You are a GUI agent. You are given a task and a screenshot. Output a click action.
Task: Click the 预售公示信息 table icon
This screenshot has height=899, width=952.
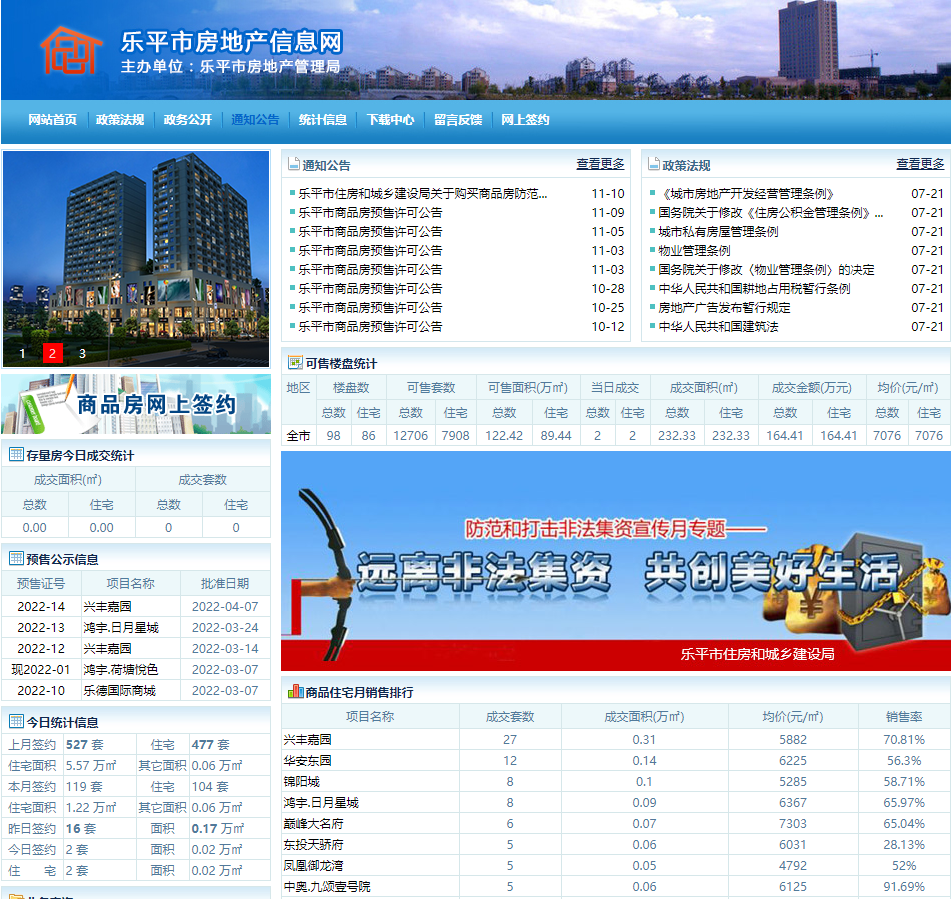[x=16, y=559]
